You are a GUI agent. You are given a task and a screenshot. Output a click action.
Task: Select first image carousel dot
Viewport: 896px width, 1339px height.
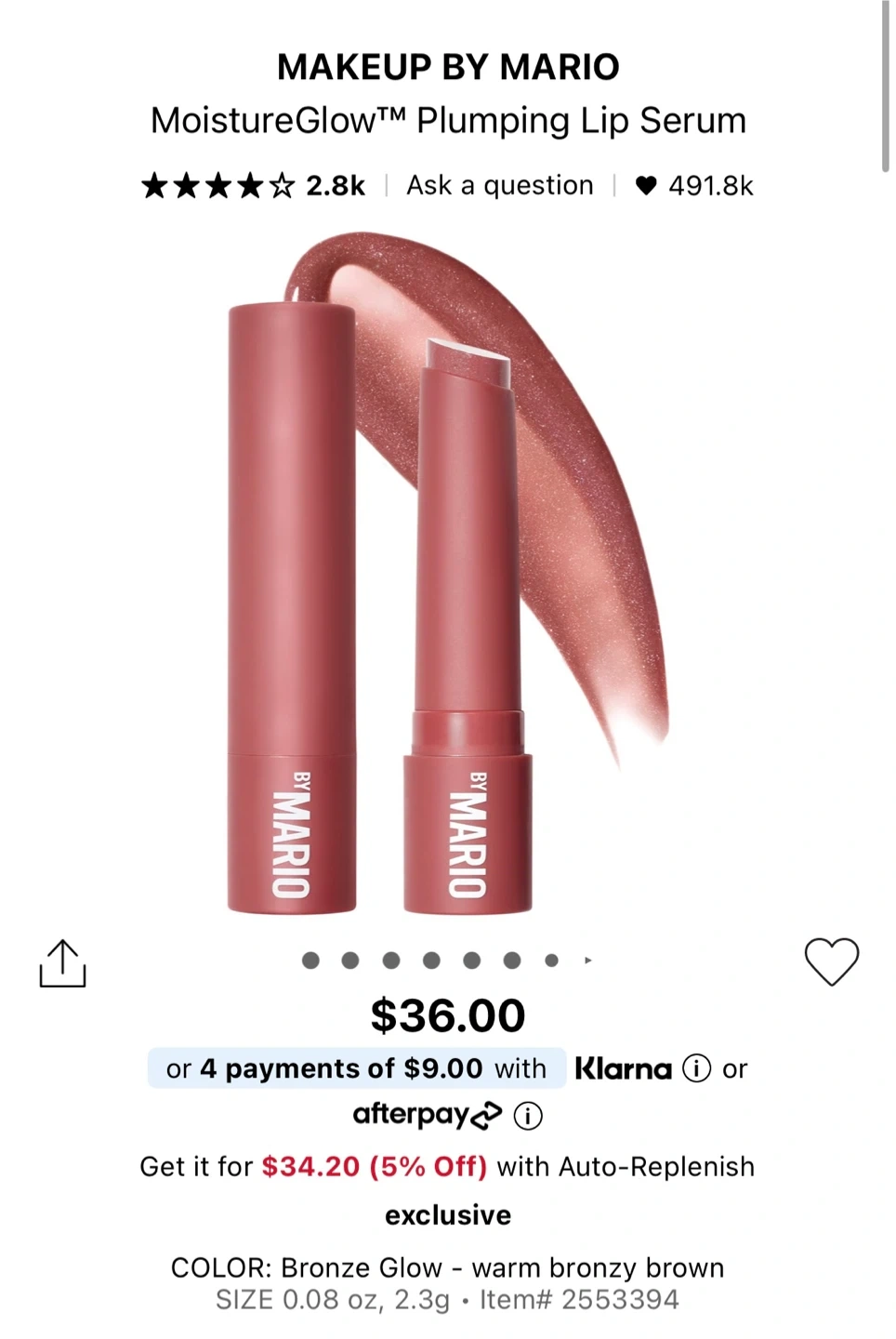[311, 961]
